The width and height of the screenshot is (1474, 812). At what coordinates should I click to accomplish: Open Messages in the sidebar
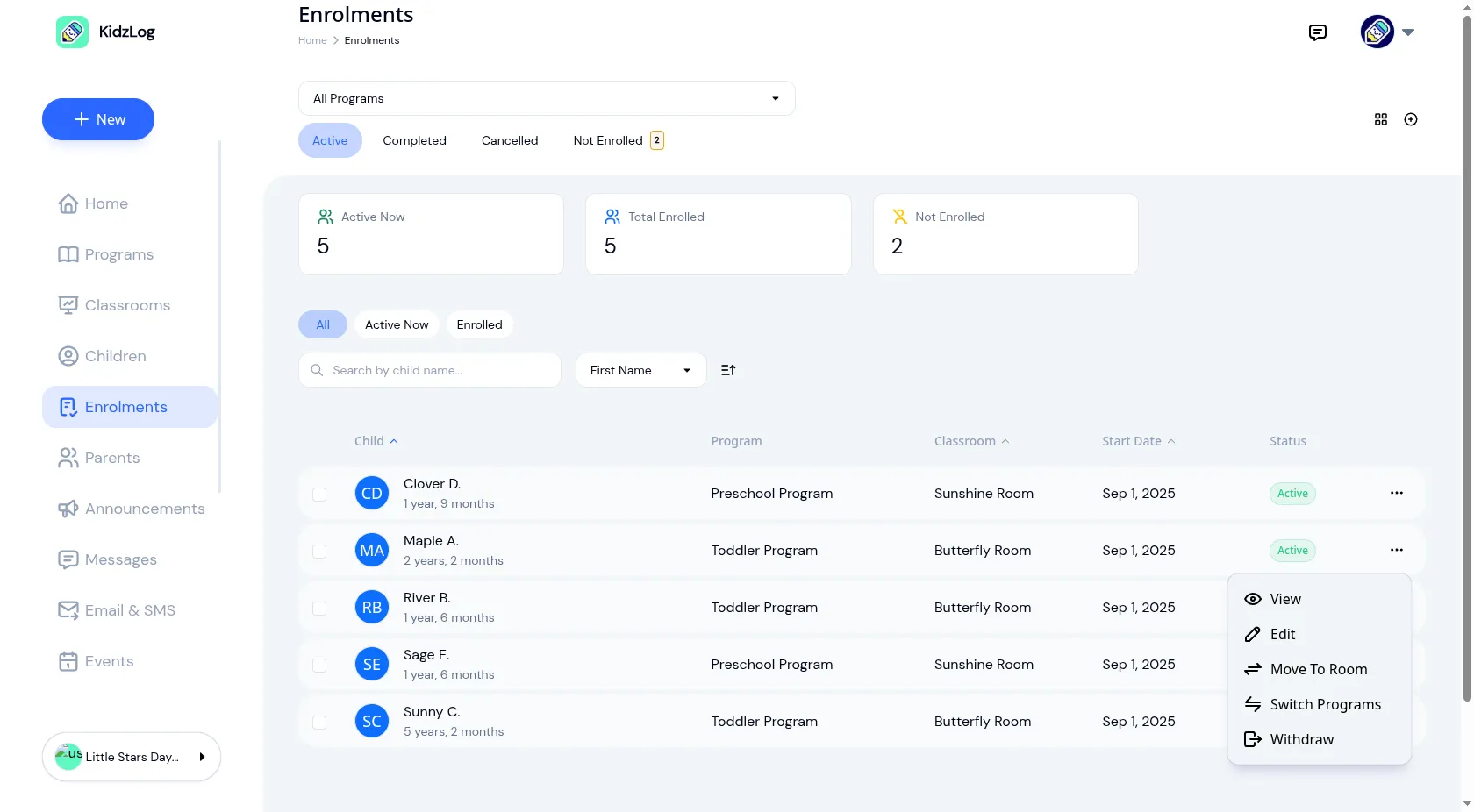point(130,559)
